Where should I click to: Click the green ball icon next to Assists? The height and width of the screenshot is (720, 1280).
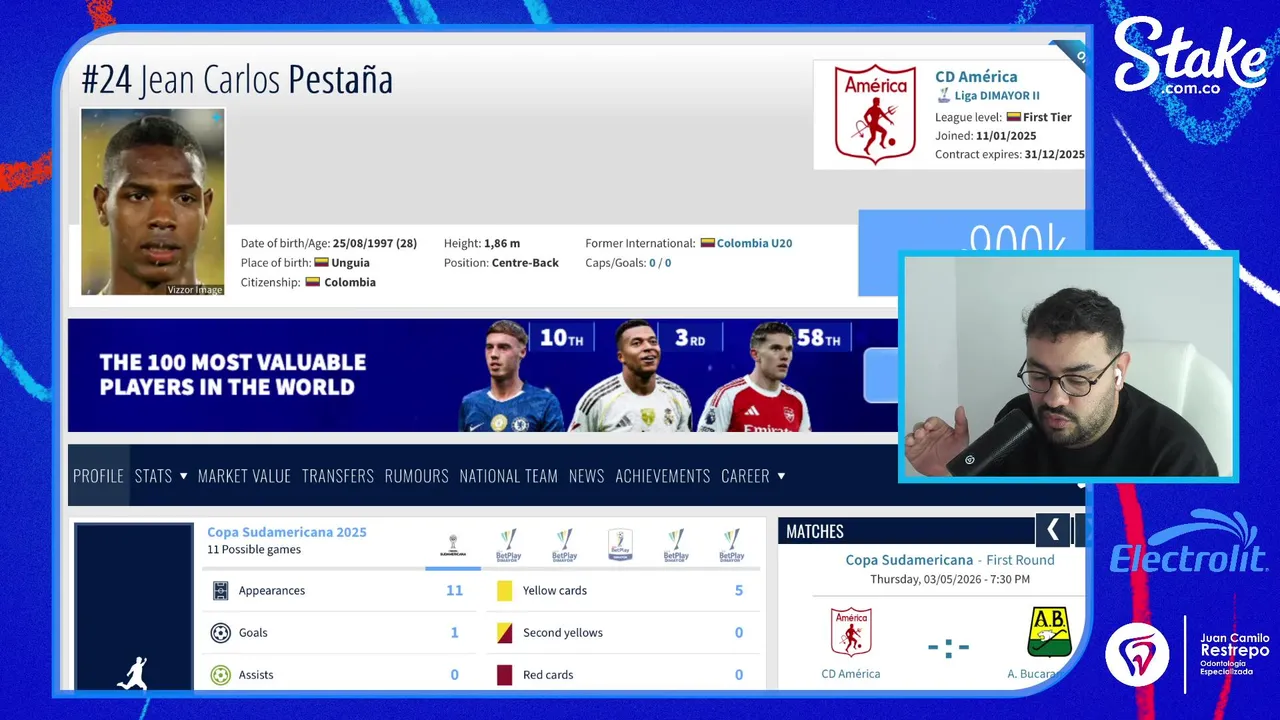tap(221, 675)
